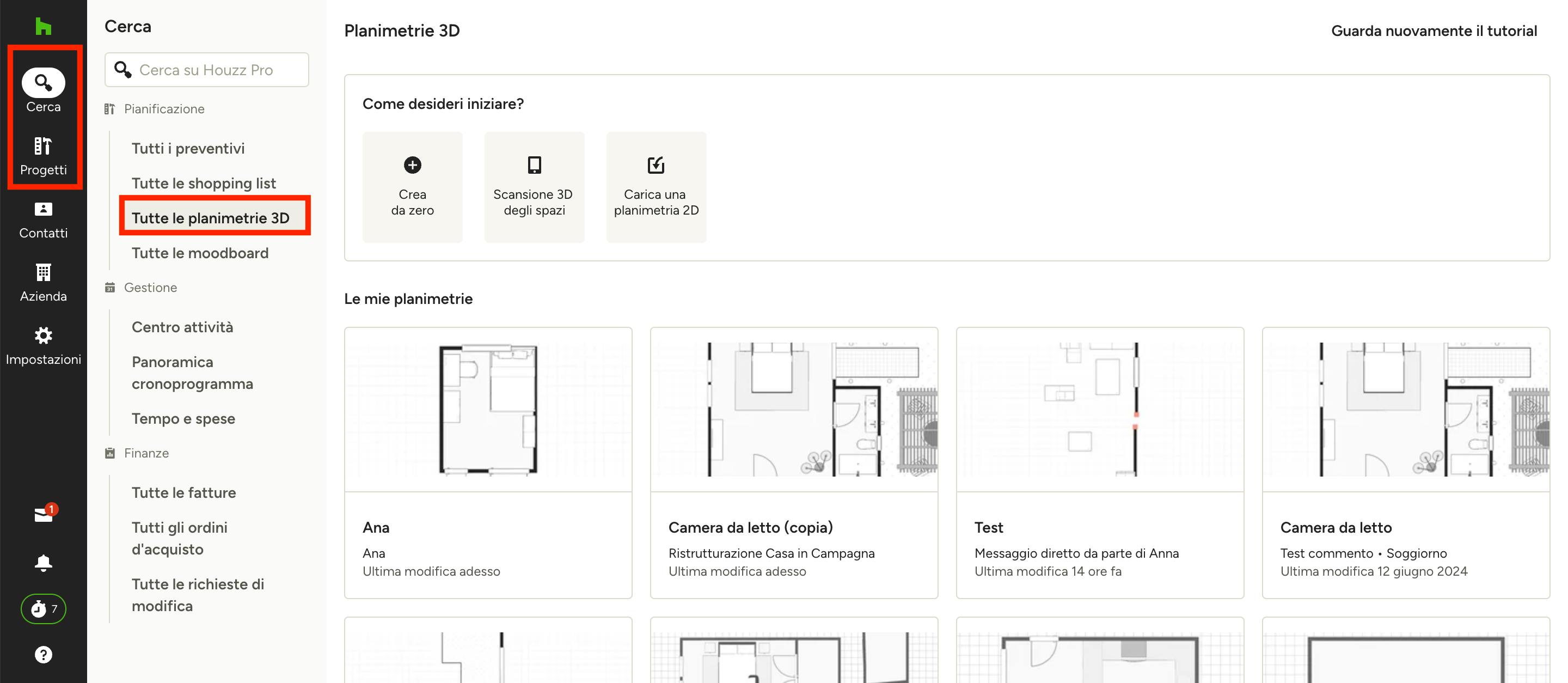The width and height of the screenshot is (1568, 683).
Task: Click the Test plan title
Action: coord(989,527)
